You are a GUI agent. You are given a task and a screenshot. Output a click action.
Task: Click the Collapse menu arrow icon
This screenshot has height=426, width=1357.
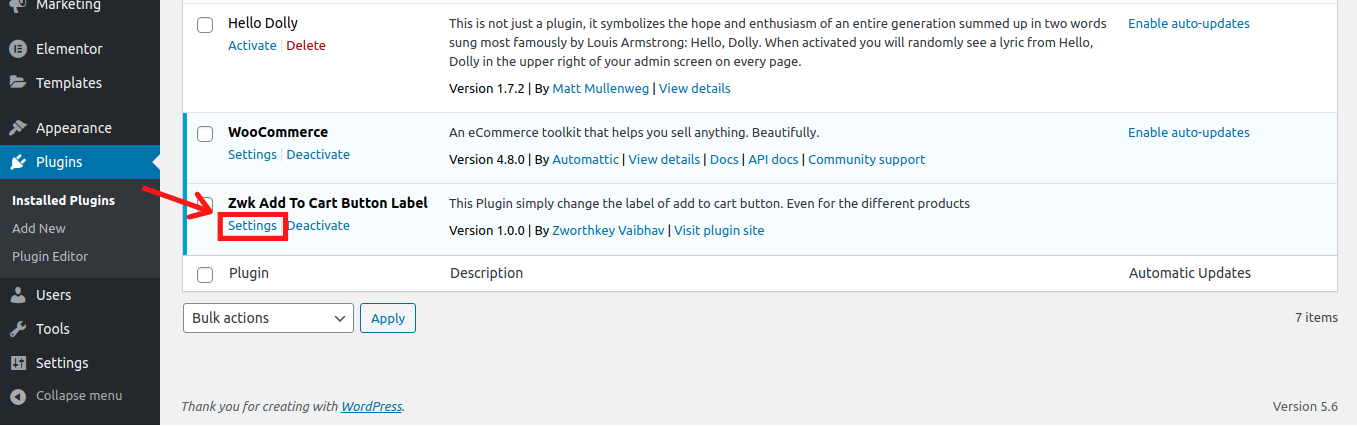click(x=17, y=396)
